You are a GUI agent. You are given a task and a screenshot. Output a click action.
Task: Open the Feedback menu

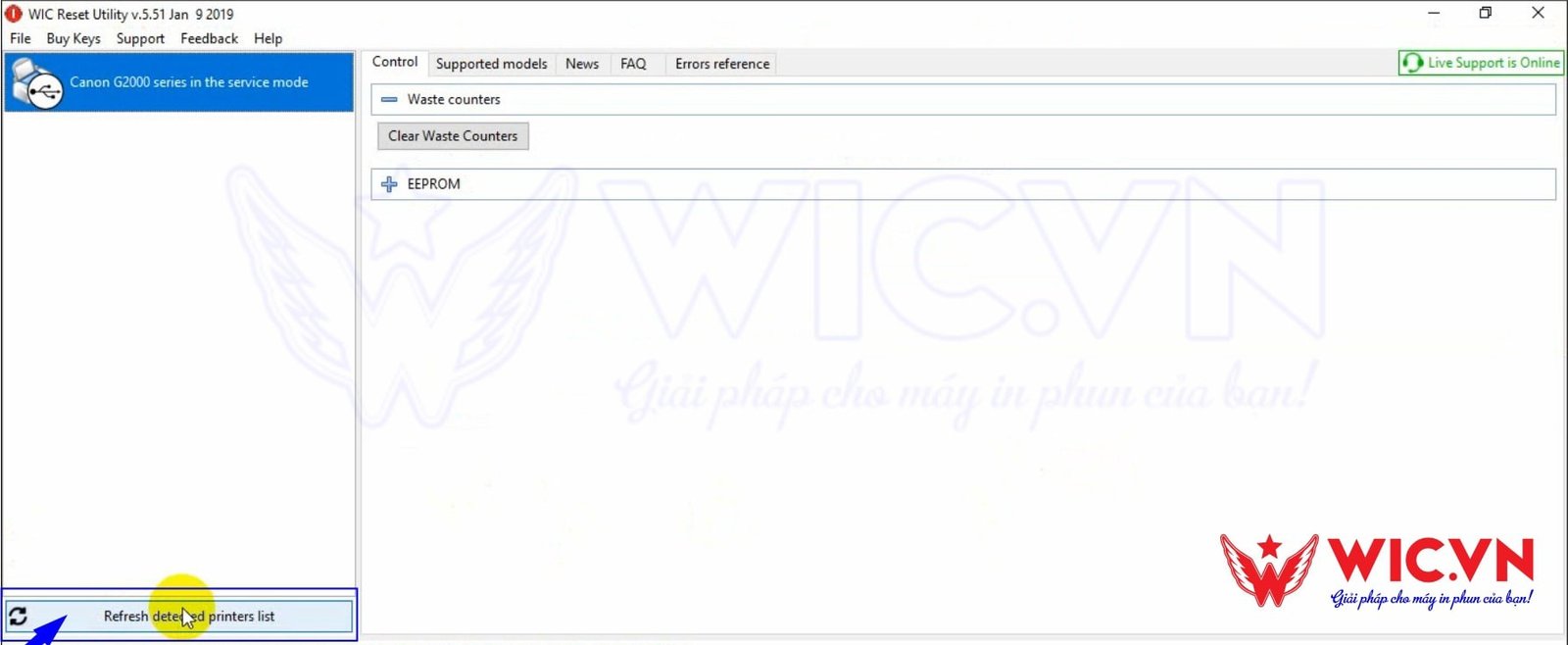[209, 38]
